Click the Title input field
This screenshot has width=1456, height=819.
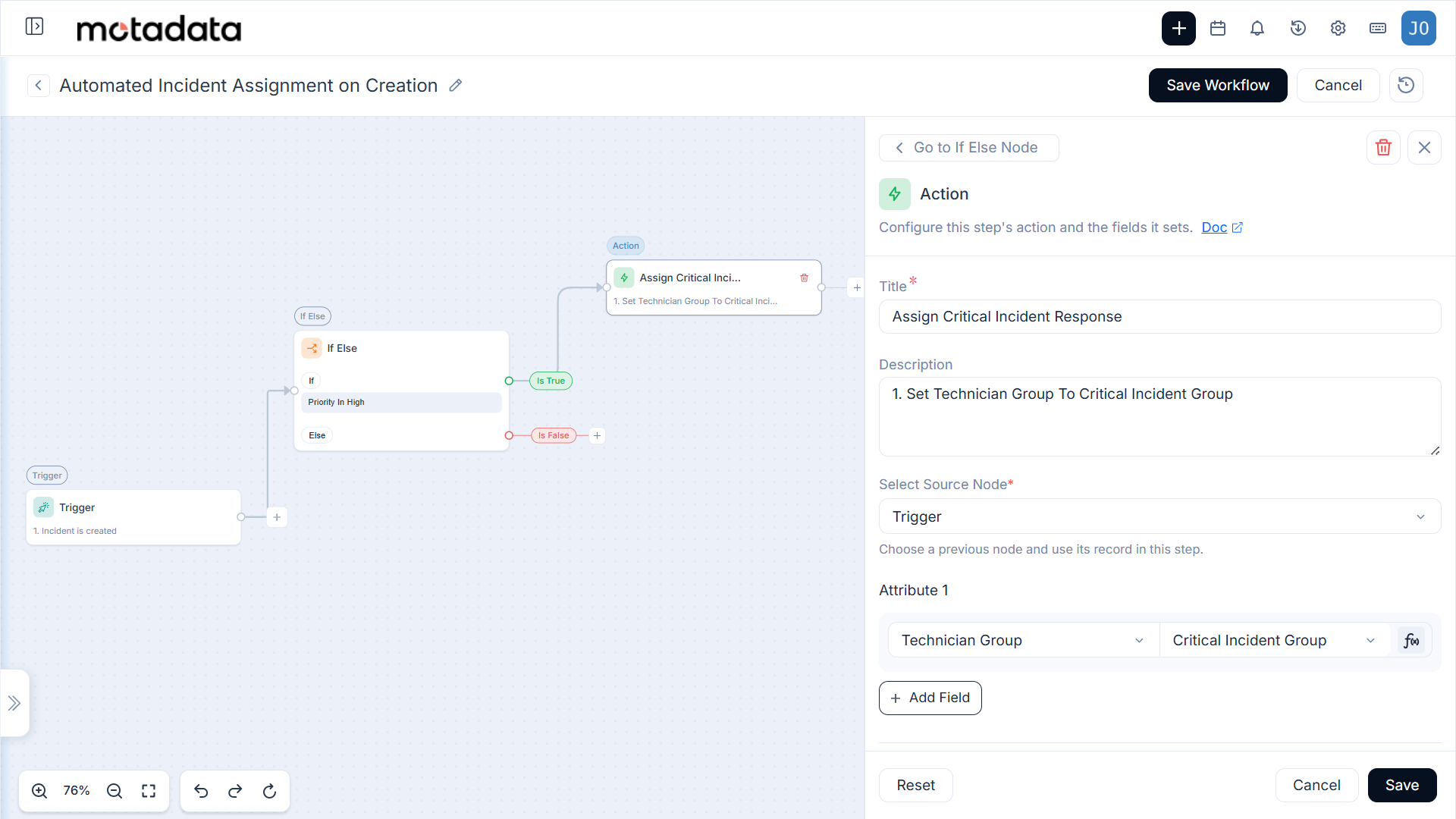click(1159, 317)
